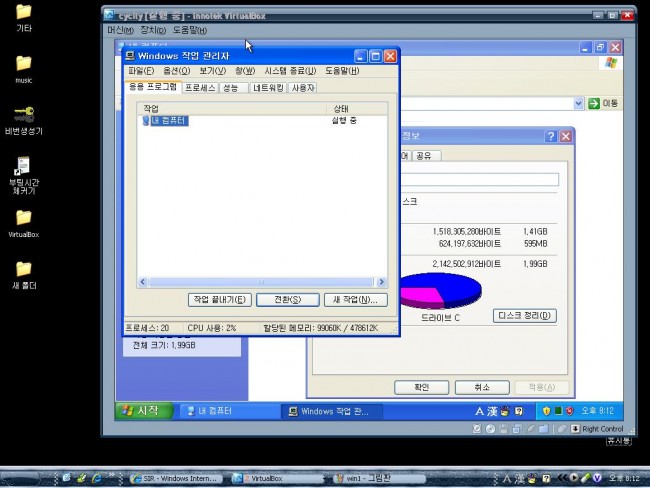Click the red shield icon in guest tray

coord(570,411)
